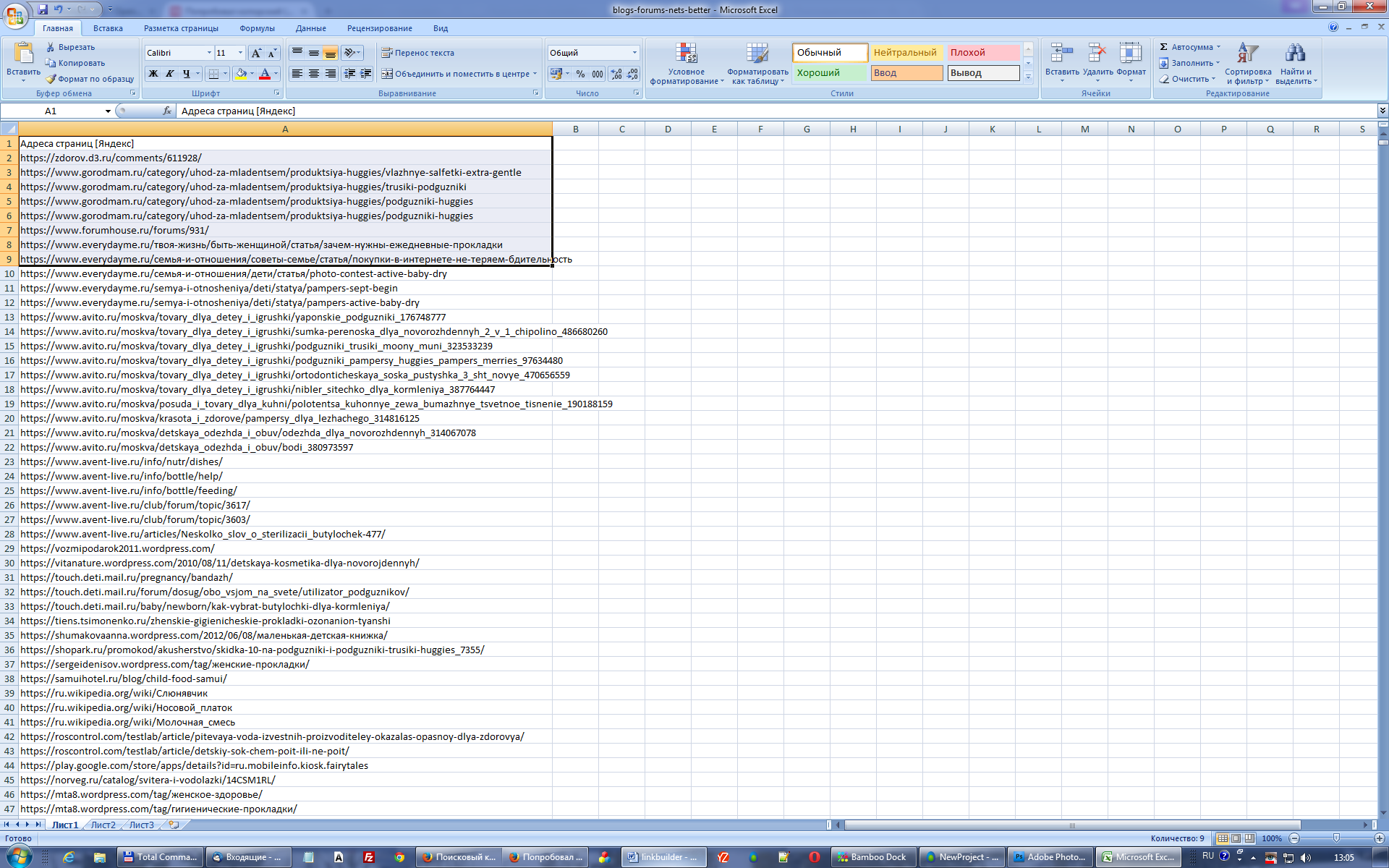The width and height of the screenshot is (1389, 868).
Task: Click the Name Box showing A1
Action: [x=51, y=111]
